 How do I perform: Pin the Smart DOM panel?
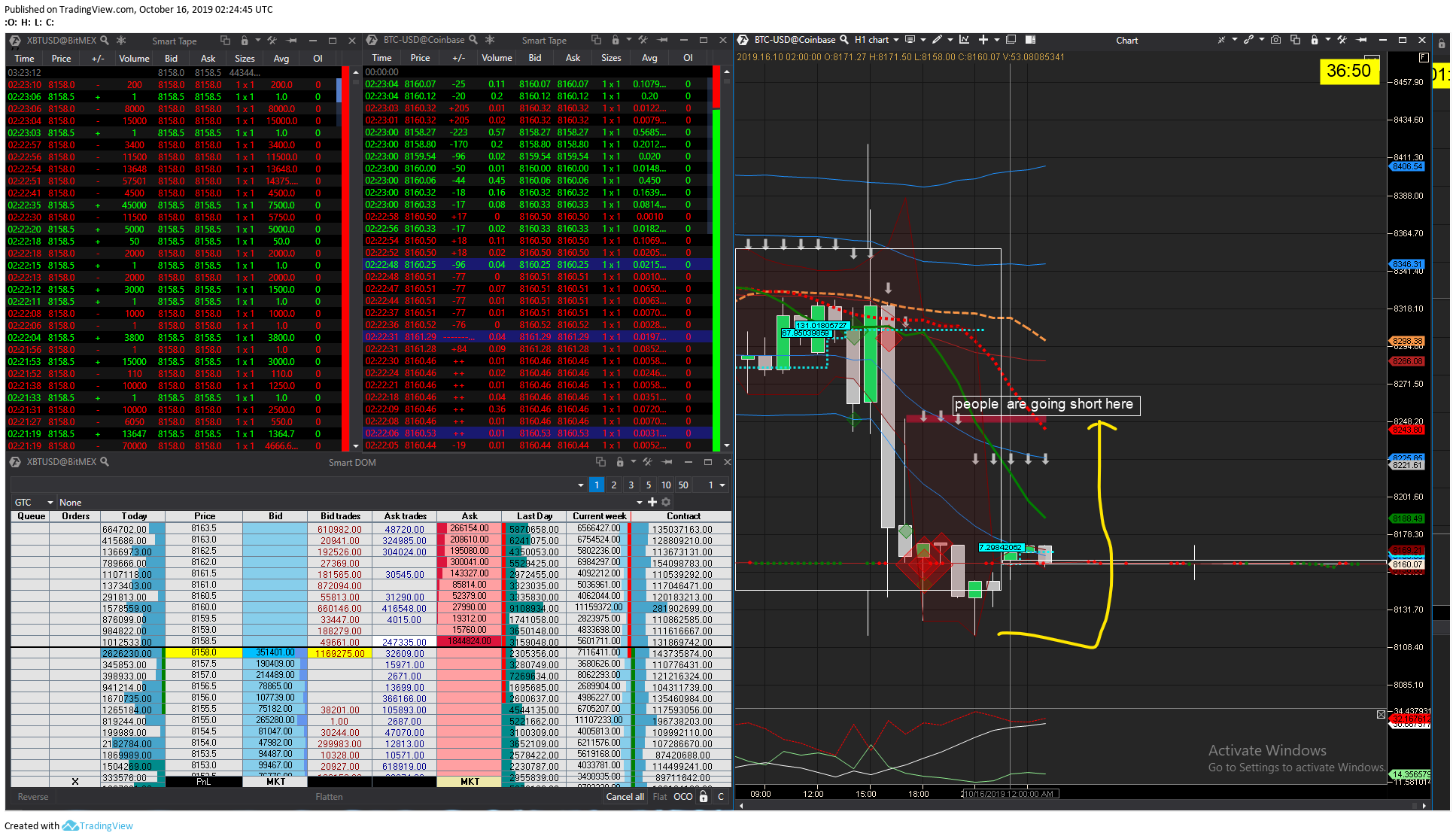[x=667, y=461]
